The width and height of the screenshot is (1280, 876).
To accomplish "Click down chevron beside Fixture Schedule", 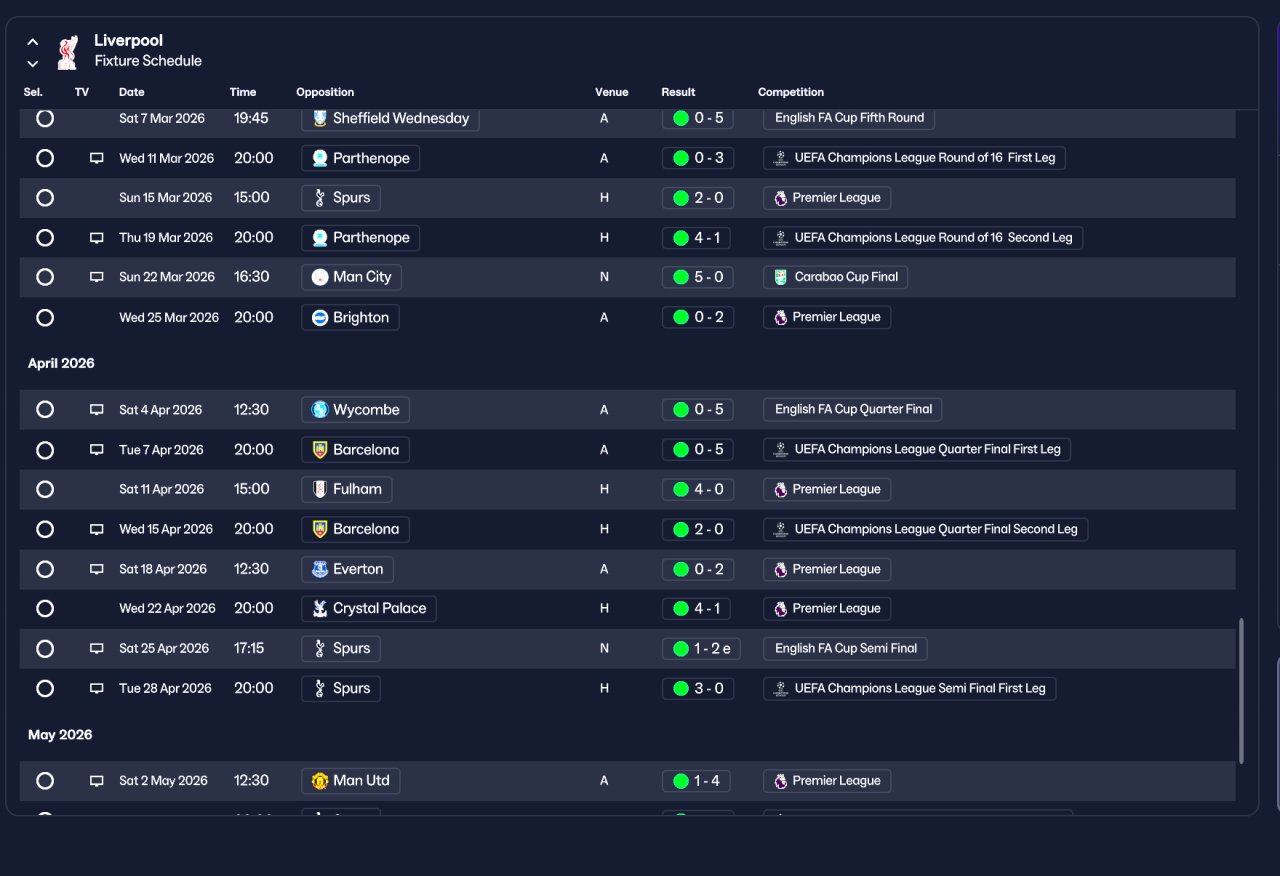I will [33, 64].
